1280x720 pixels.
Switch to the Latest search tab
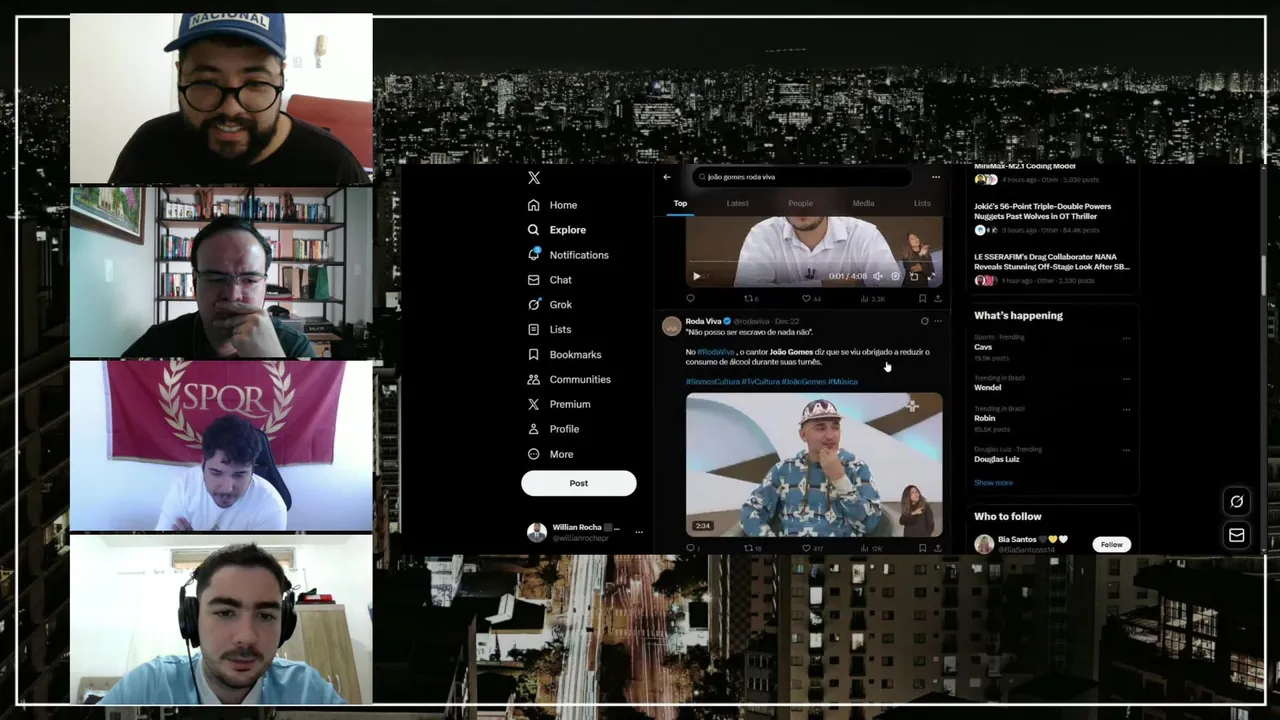[737, 203]
